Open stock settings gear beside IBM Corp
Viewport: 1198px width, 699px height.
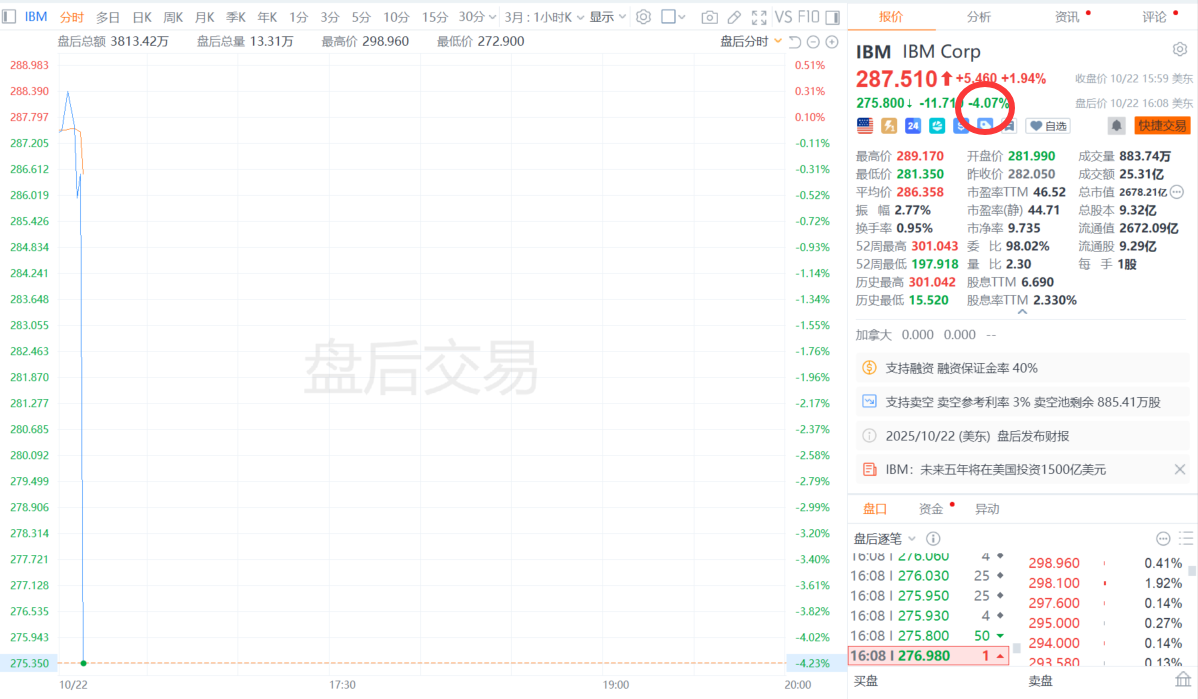[x=1179, y=50]
